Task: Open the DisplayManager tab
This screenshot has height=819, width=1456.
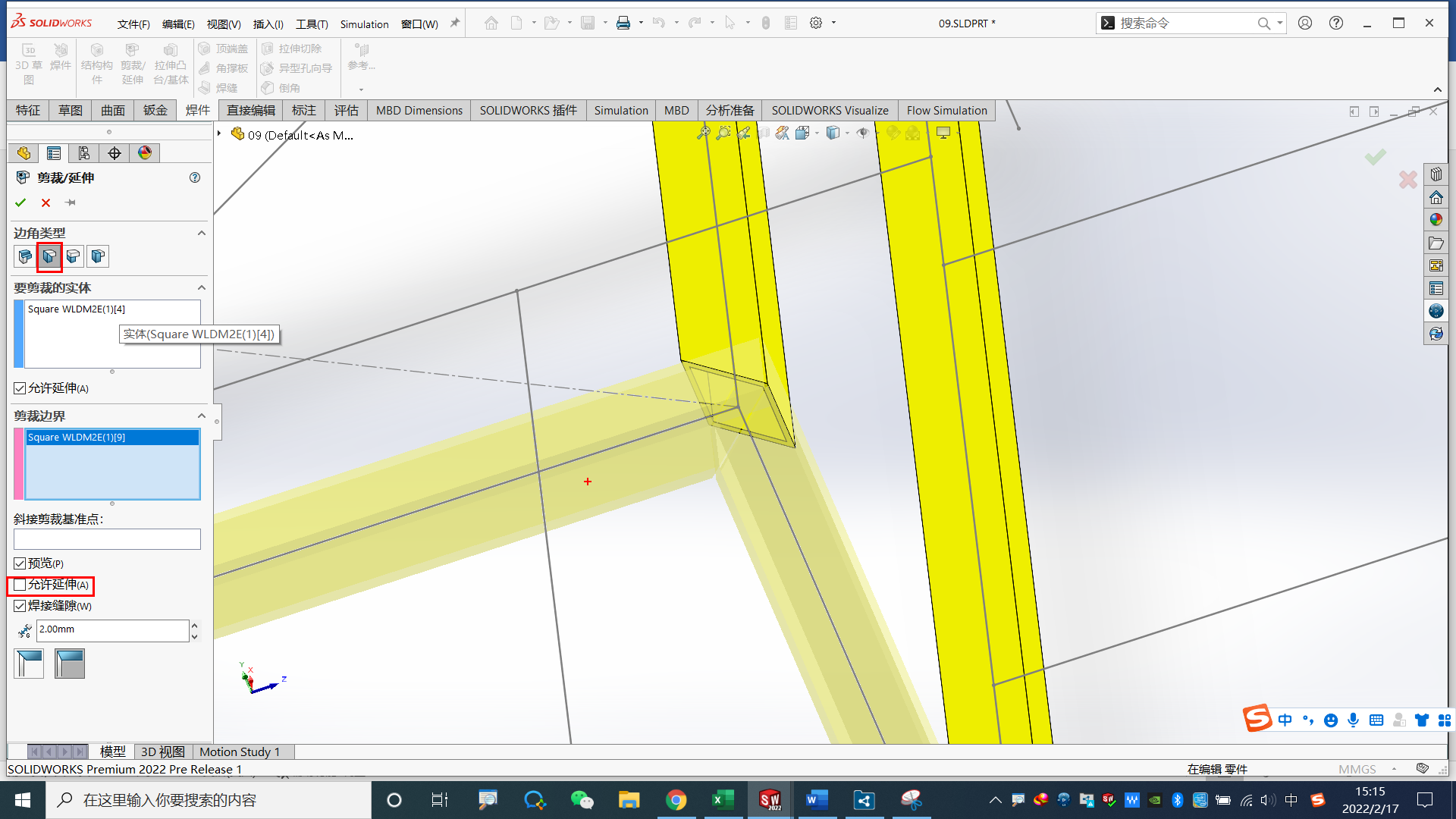Action: tap(145, 153)
